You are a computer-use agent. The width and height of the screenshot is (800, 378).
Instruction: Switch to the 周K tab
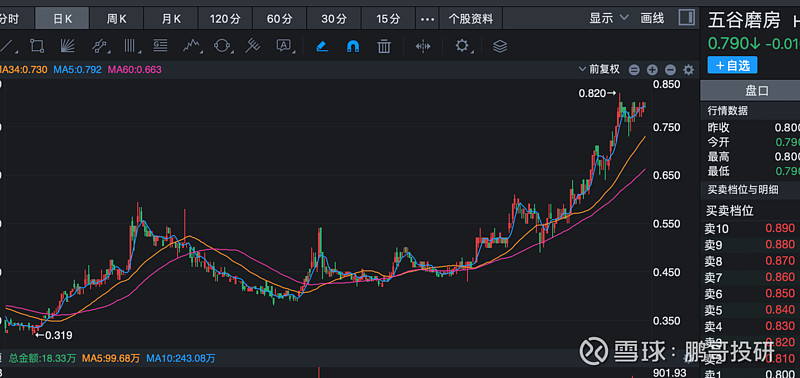tap(116, 19)
